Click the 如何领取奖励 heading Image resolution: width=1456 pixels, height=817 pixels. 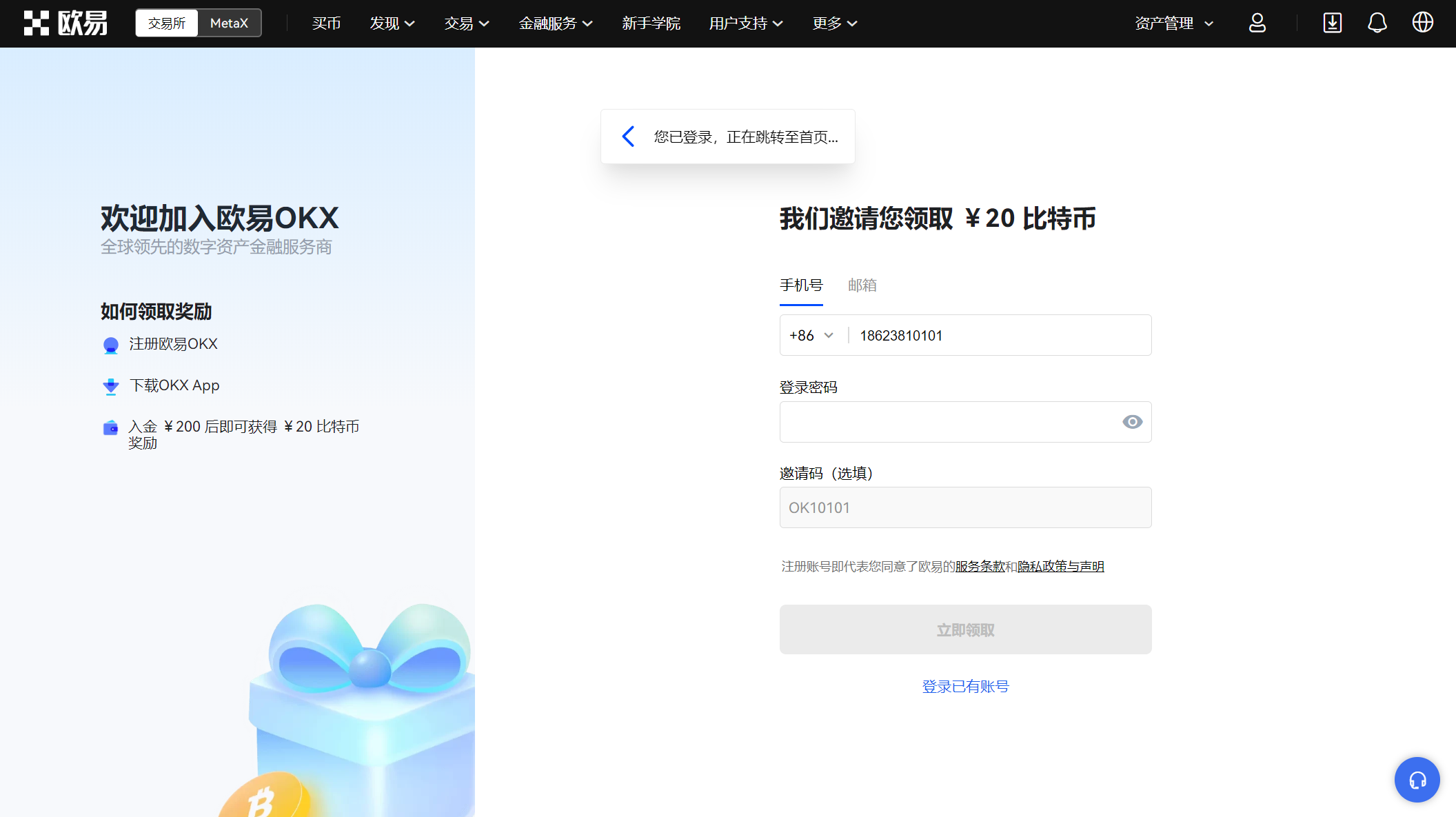coord(156,312)
